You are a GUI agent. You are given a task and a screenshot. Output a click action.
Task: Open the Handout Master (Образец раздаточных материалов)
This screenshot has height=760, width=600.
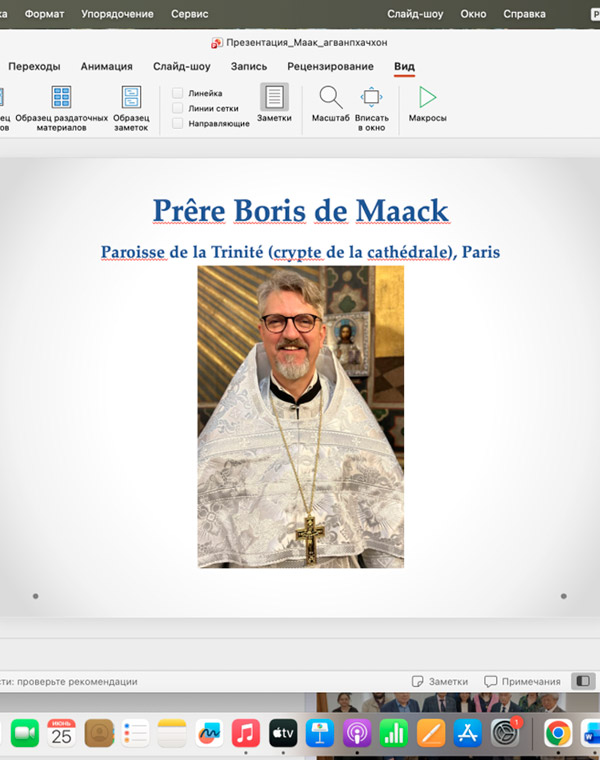coord(62,109)
